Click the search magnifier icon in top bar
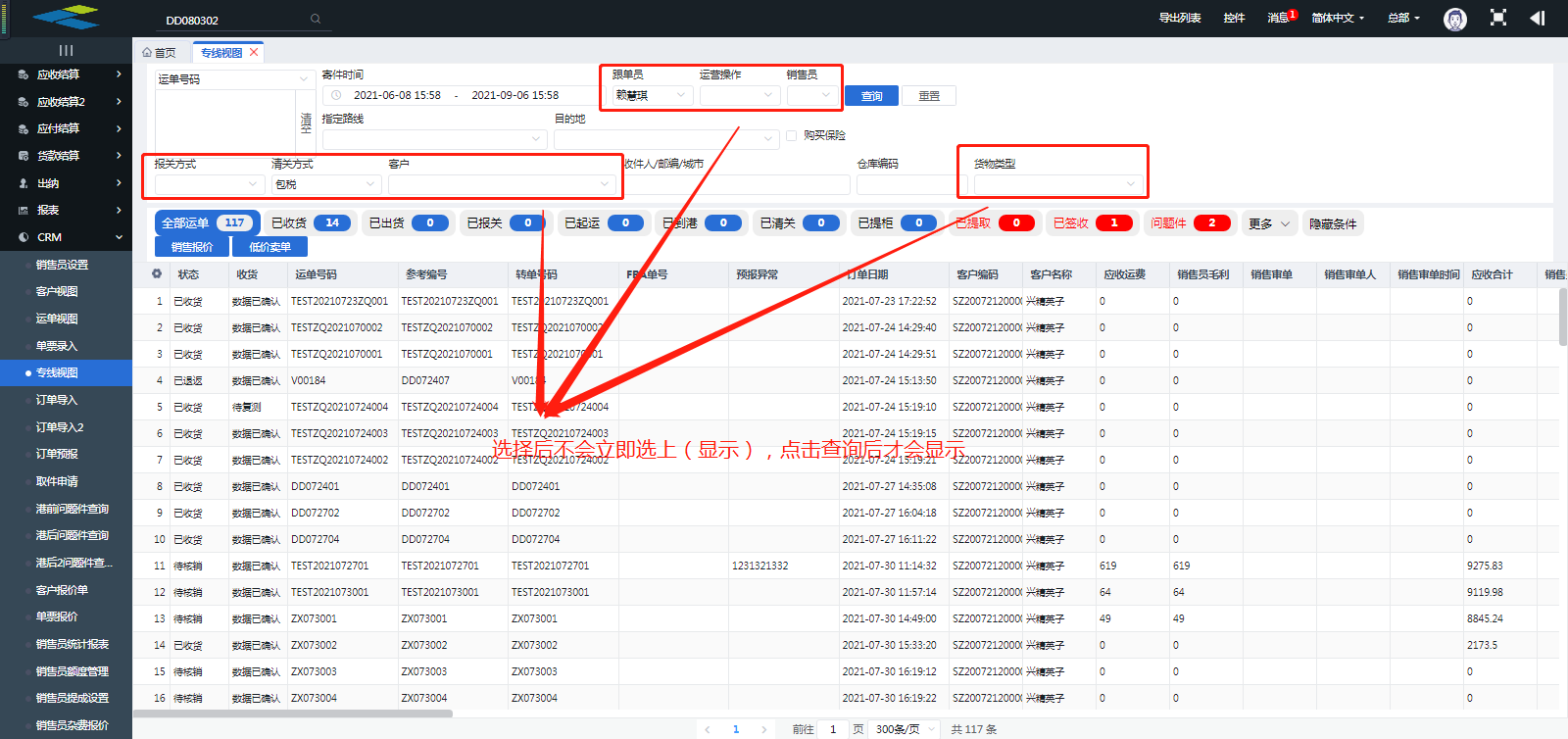This screenshot has height=739, width=1568. (315, 19)
